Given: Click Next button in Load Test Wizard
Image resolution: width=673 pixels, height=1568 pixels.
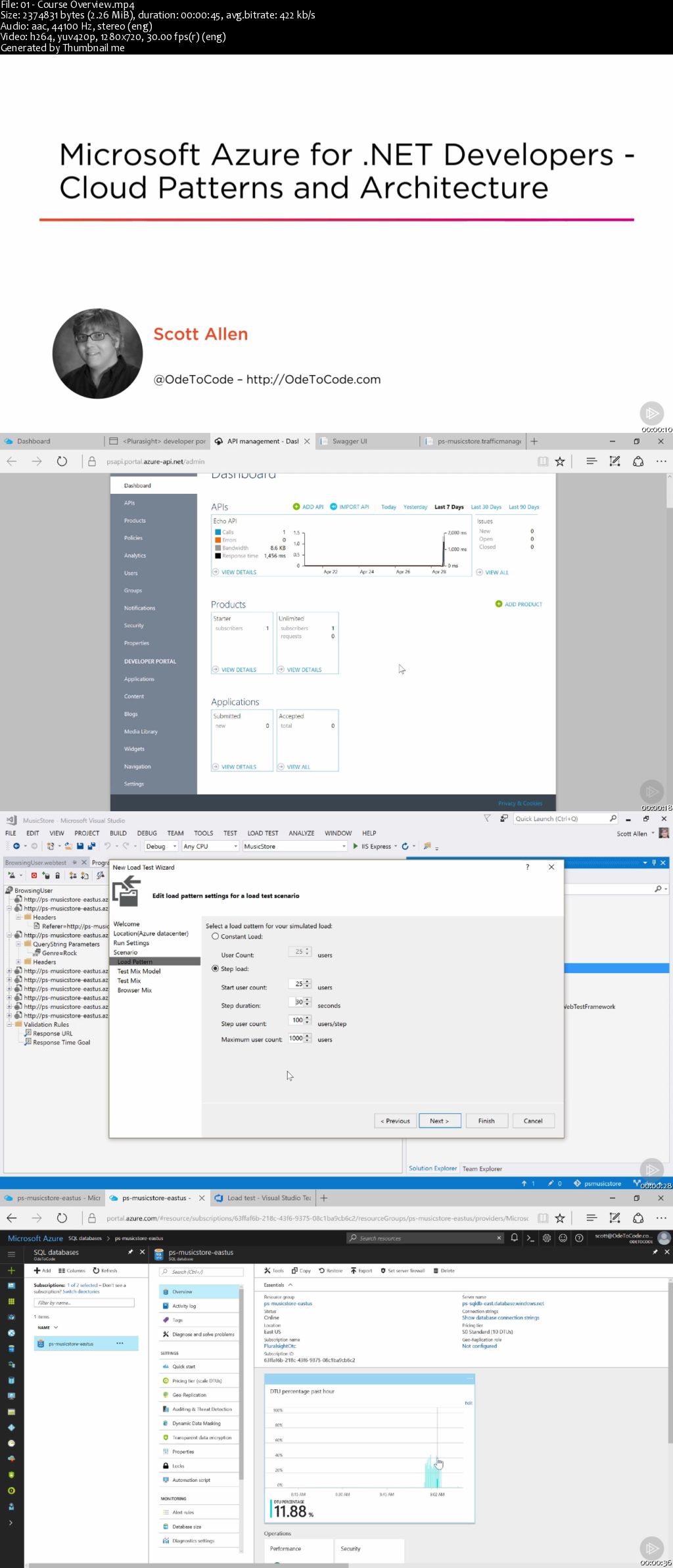Looking at the screenshot, I should 440,1121.
